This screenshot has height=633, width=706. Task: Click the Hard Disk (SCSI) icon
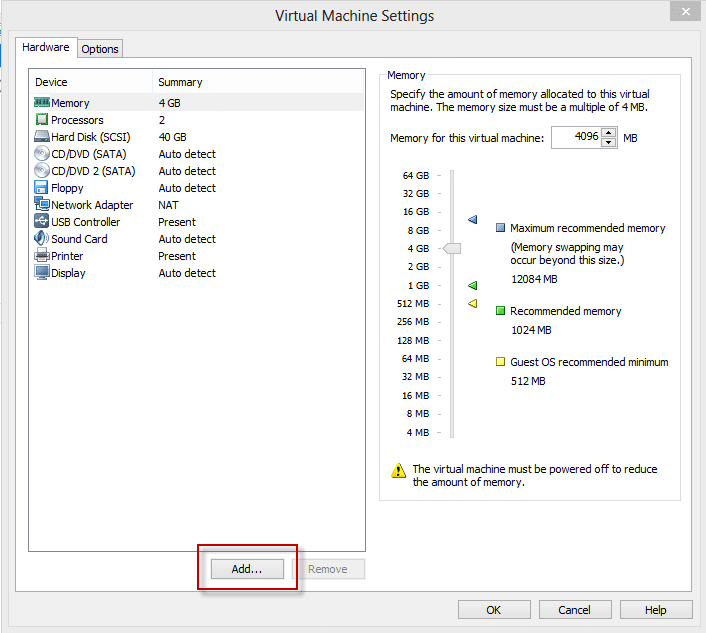click(x=42, y=137)
